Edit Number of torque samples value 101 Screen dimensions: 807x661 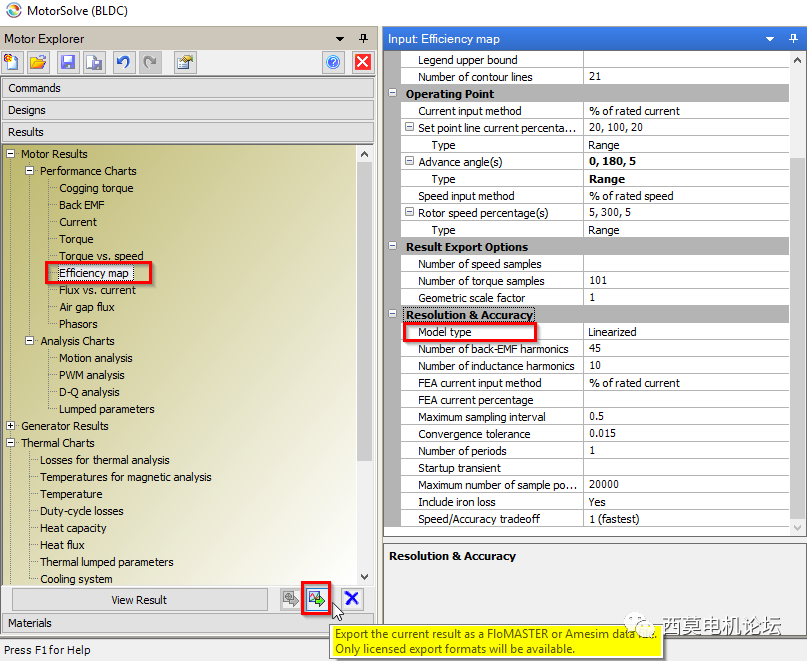[x=686, y=281]
